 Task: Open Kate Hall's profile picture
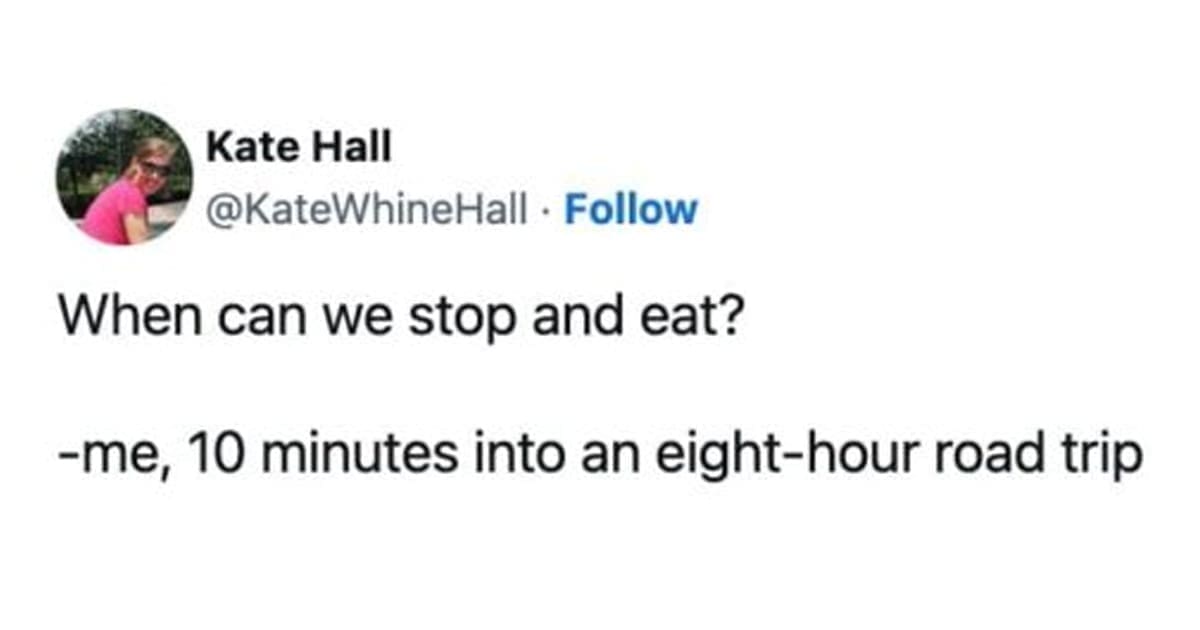point(124,177)
